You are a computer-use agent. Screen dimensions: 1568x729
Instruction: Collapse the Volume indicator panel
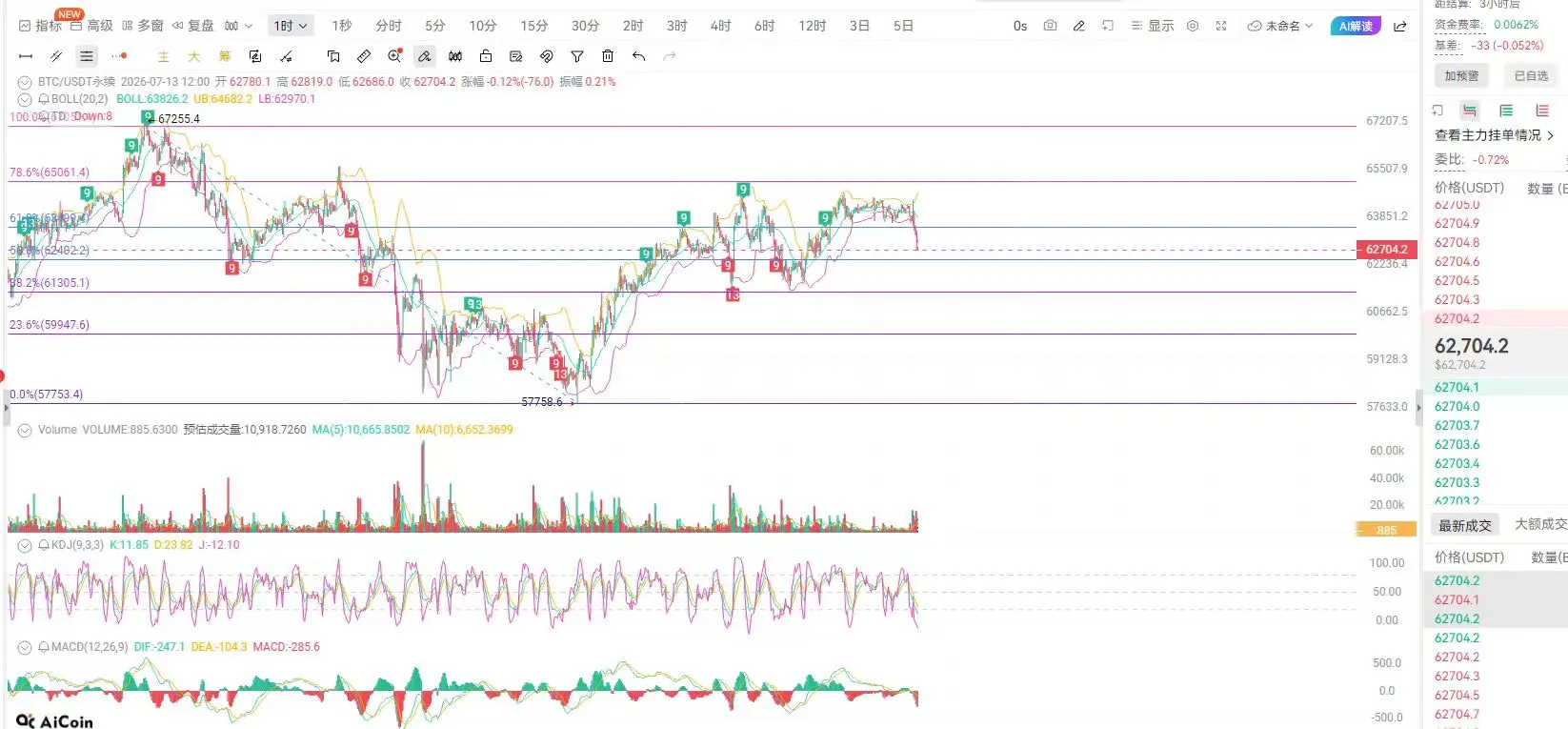[25, 431]
